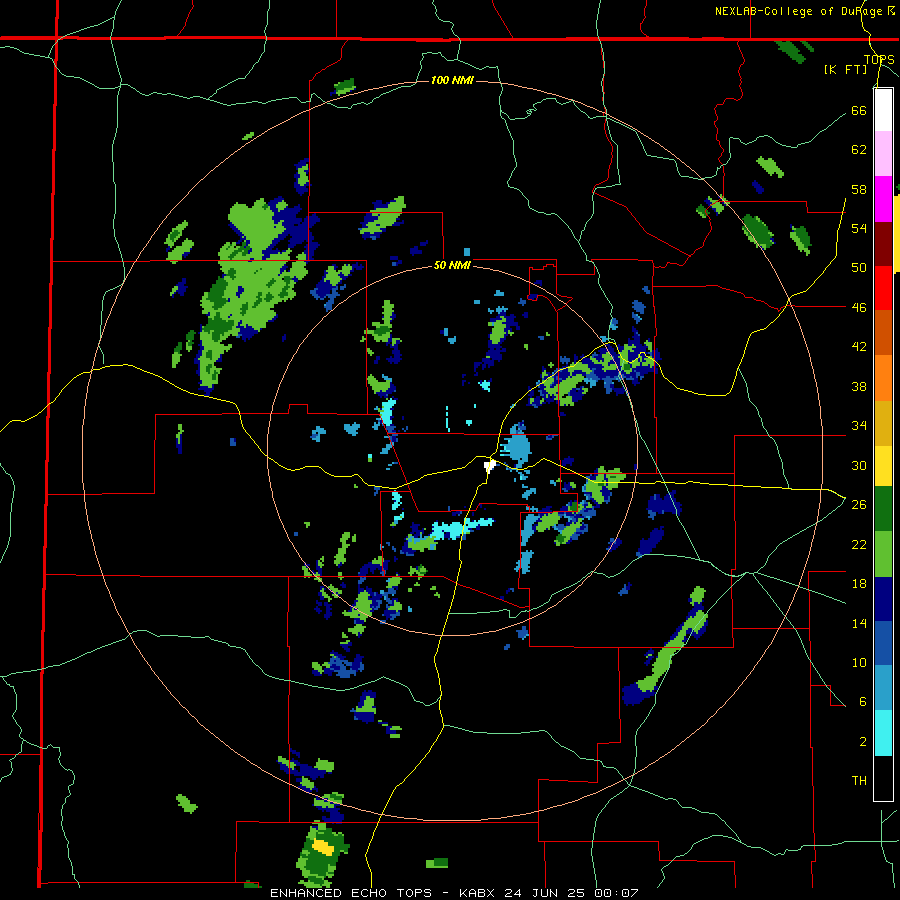Click the light green legend band beside 22

(x=883, y=554)
